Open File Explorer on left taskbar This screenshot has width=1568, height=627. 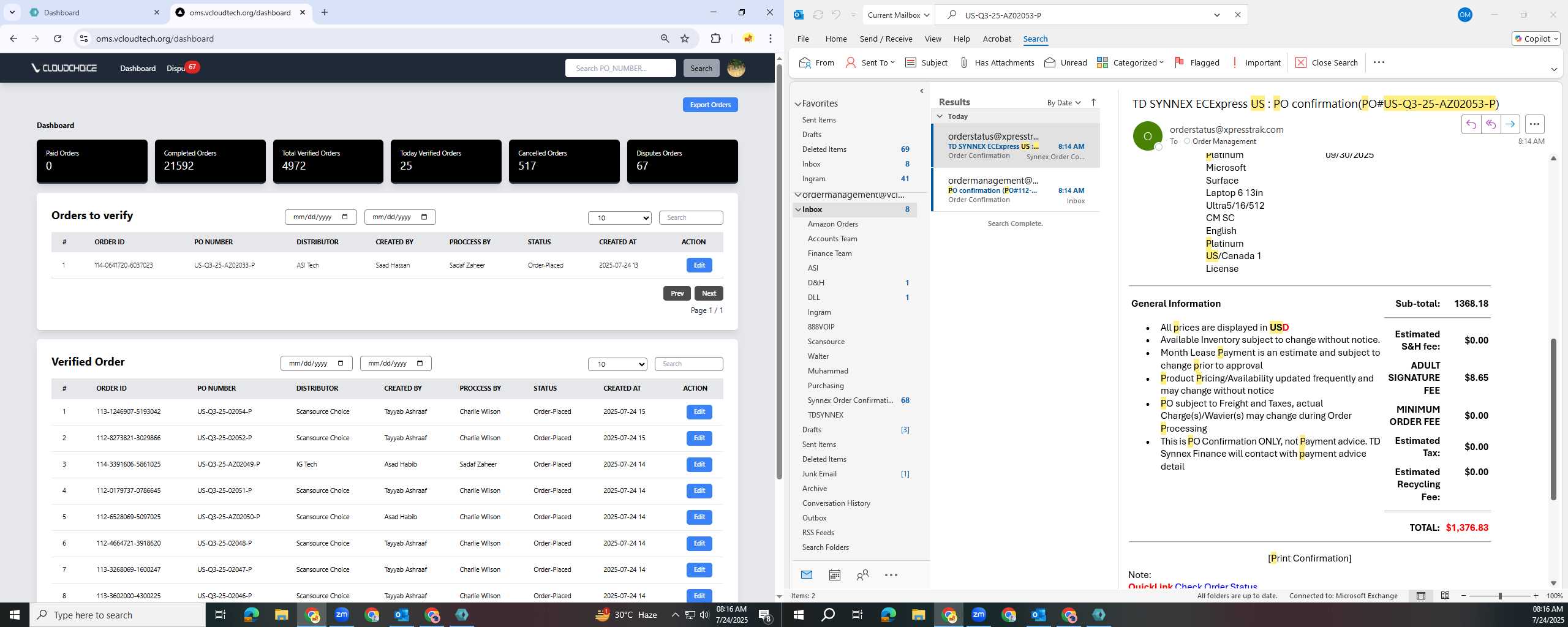281,615
